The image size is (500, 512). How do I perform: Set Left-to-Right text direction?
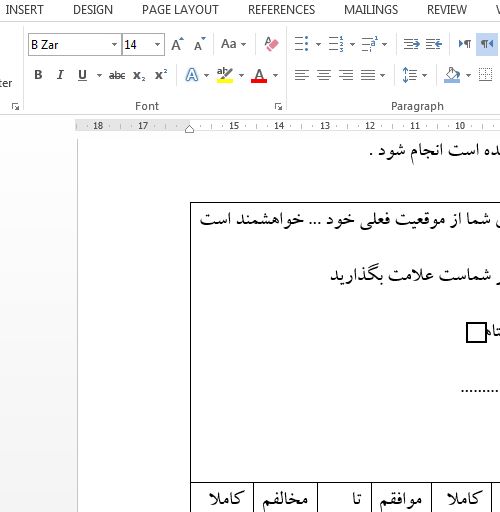tap(465, 44)
